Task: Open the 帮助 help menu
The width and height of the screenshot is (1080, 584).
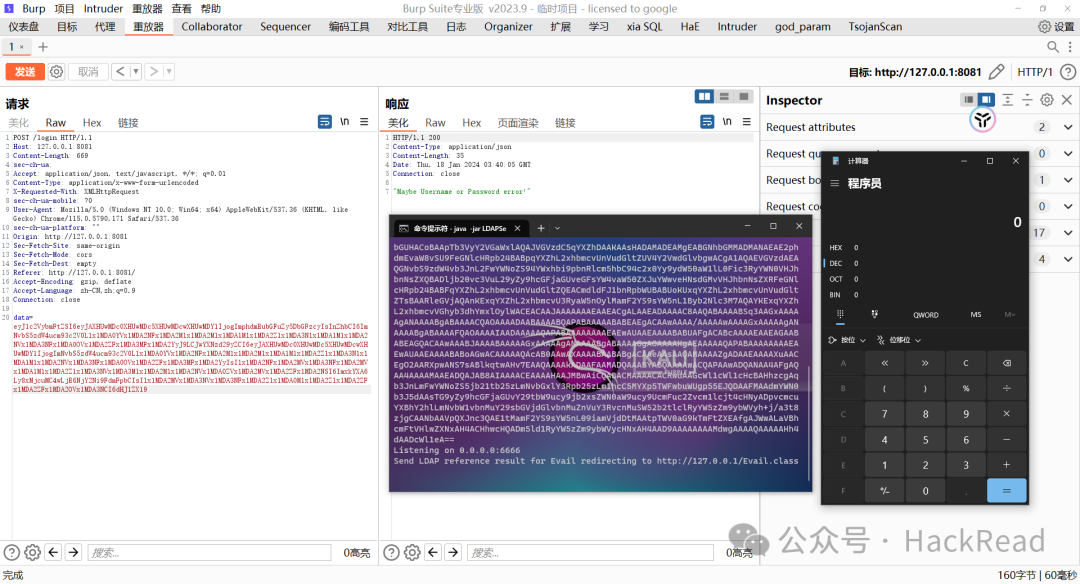Action: click(211, 8)
